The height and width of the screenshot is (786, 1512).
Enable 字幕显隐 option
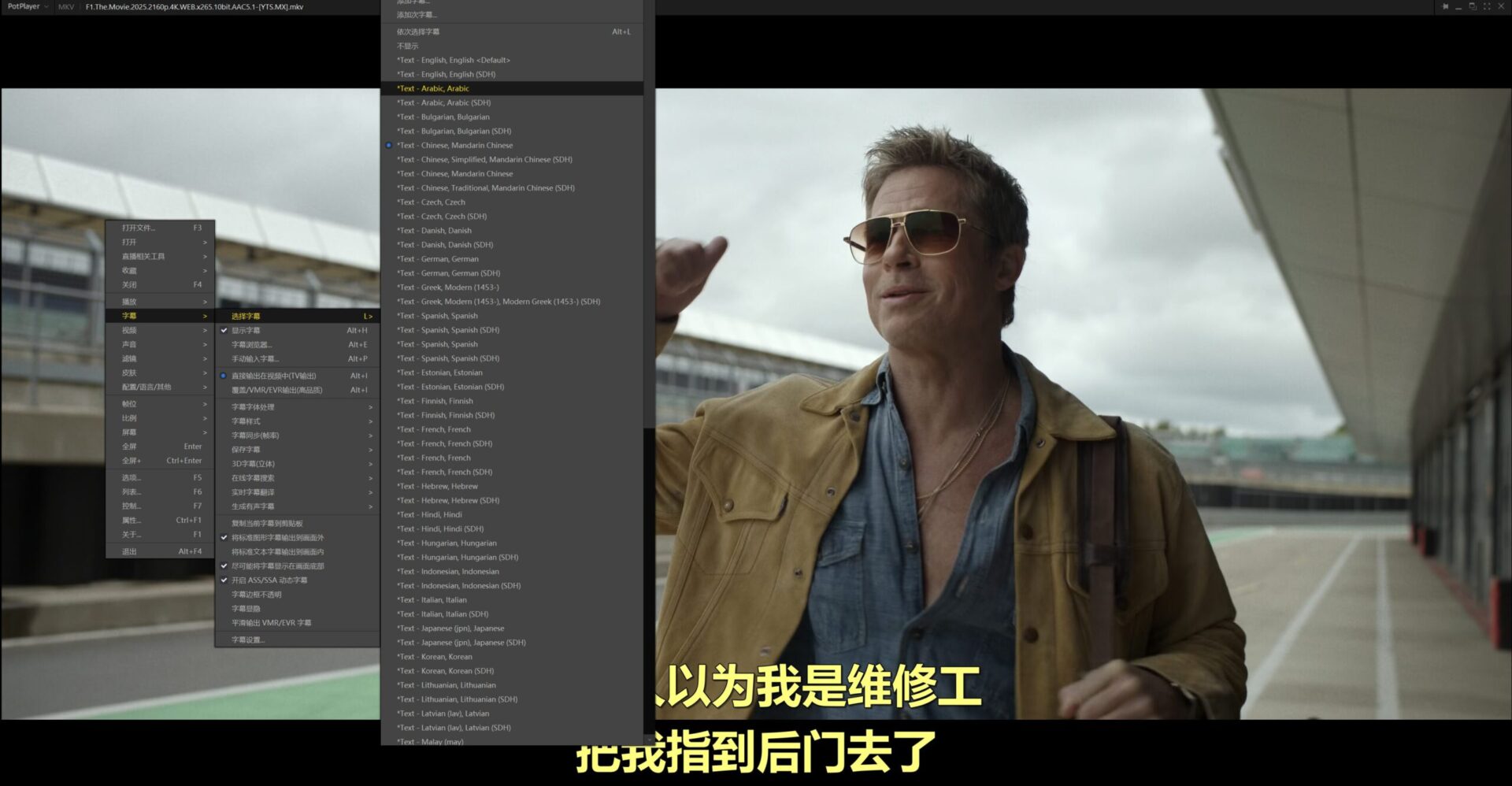pos(298,609)
